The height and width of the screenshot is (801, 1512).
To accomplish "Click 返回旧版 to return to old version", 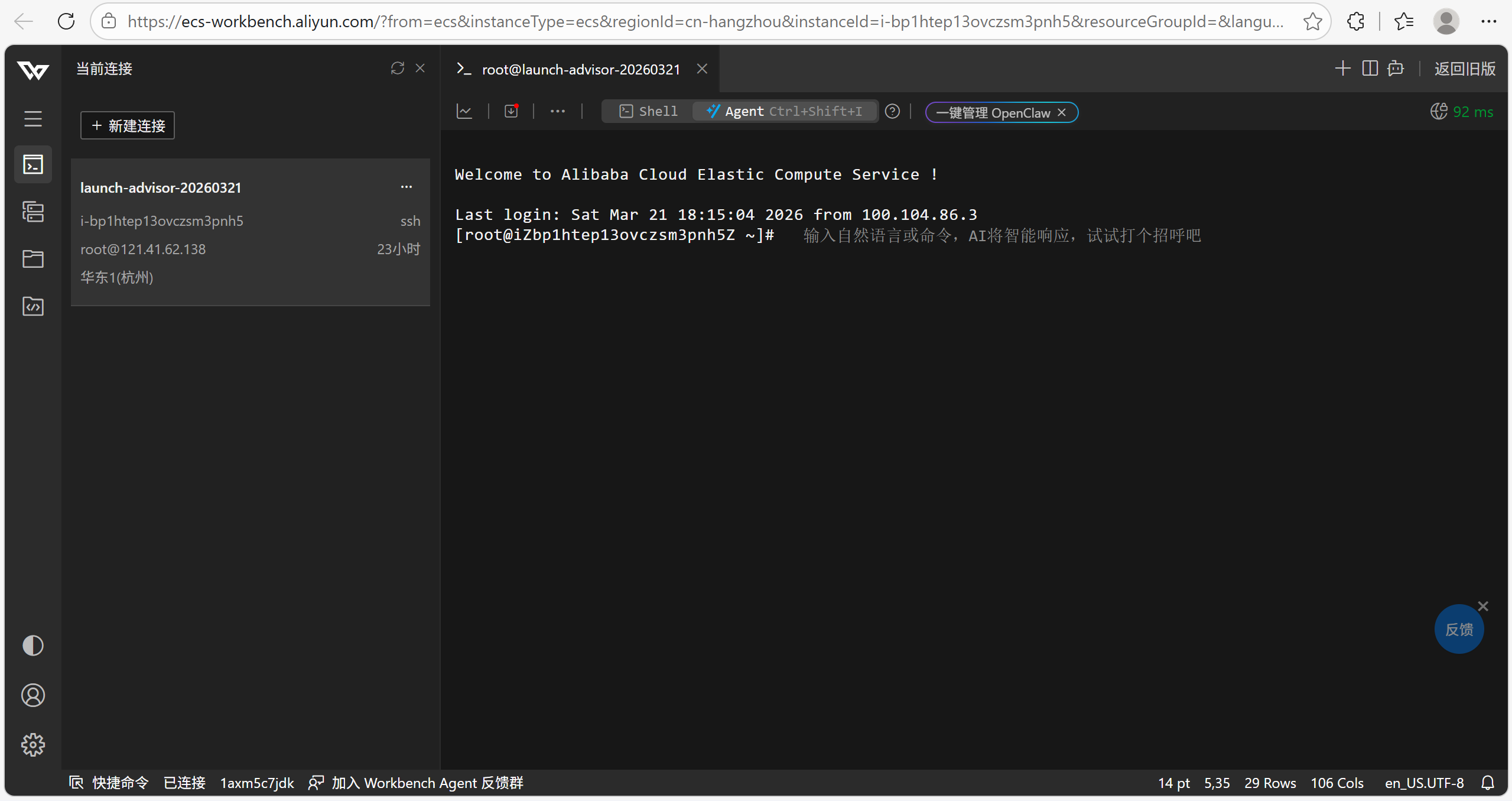I will tap(1465, 69).
